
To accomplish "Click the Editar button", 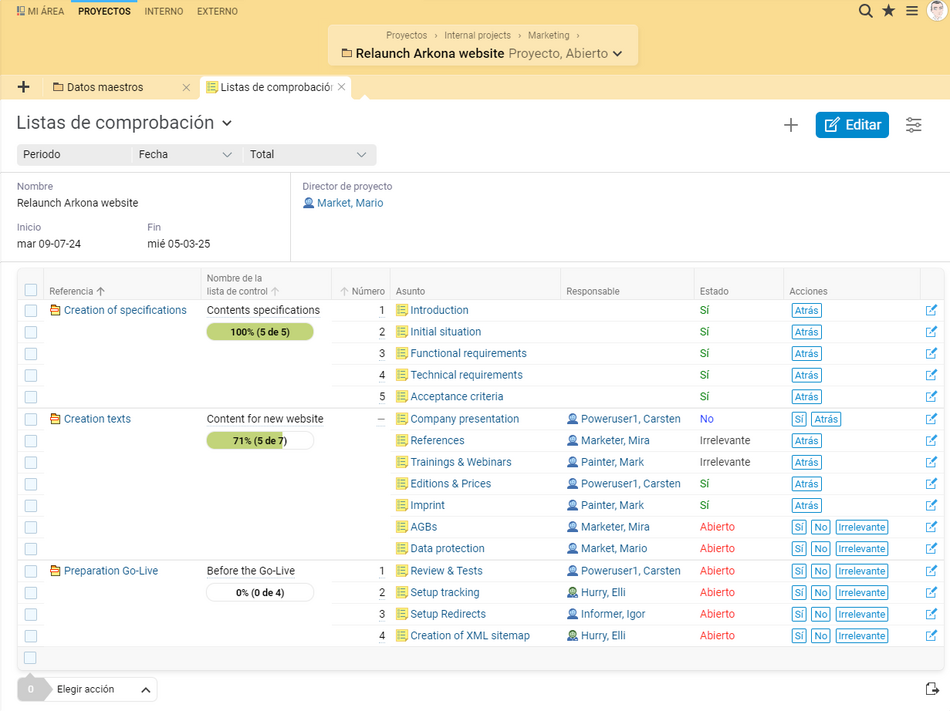I will coord(852,125).
